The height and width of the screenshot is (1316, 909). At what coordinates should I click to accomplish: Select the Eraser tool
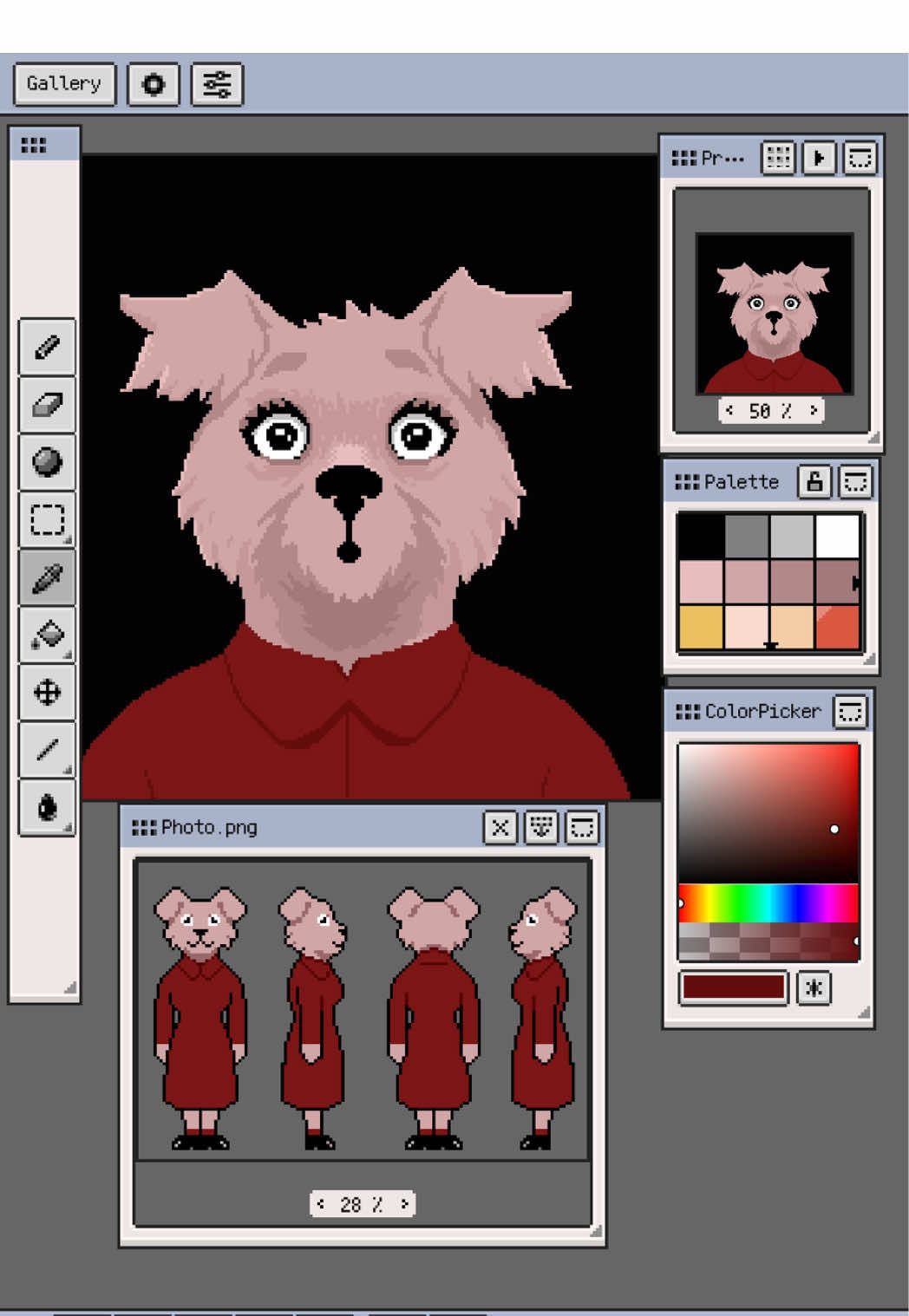pos(47,404)
